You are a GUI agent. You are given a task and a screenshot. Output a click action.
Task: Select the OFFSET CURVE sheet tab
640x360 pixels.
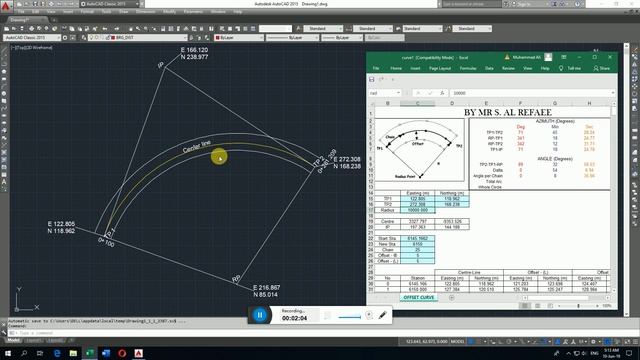(x=418, y=298)
